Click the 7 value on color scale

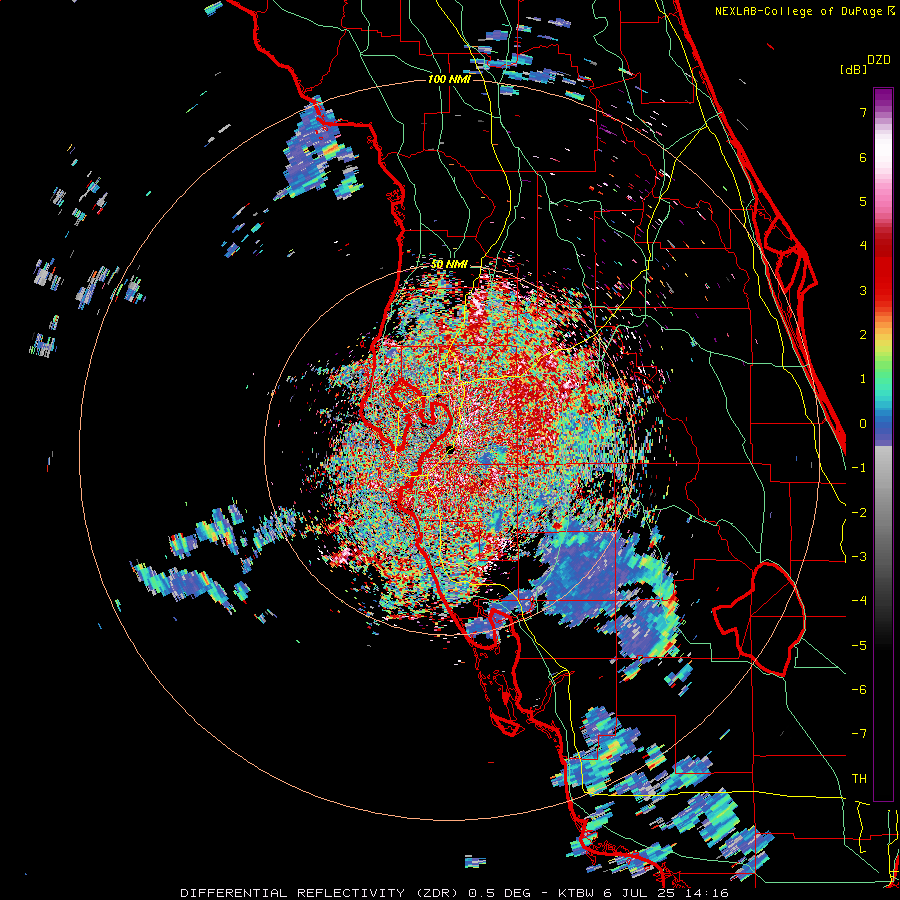pos(863,112)
